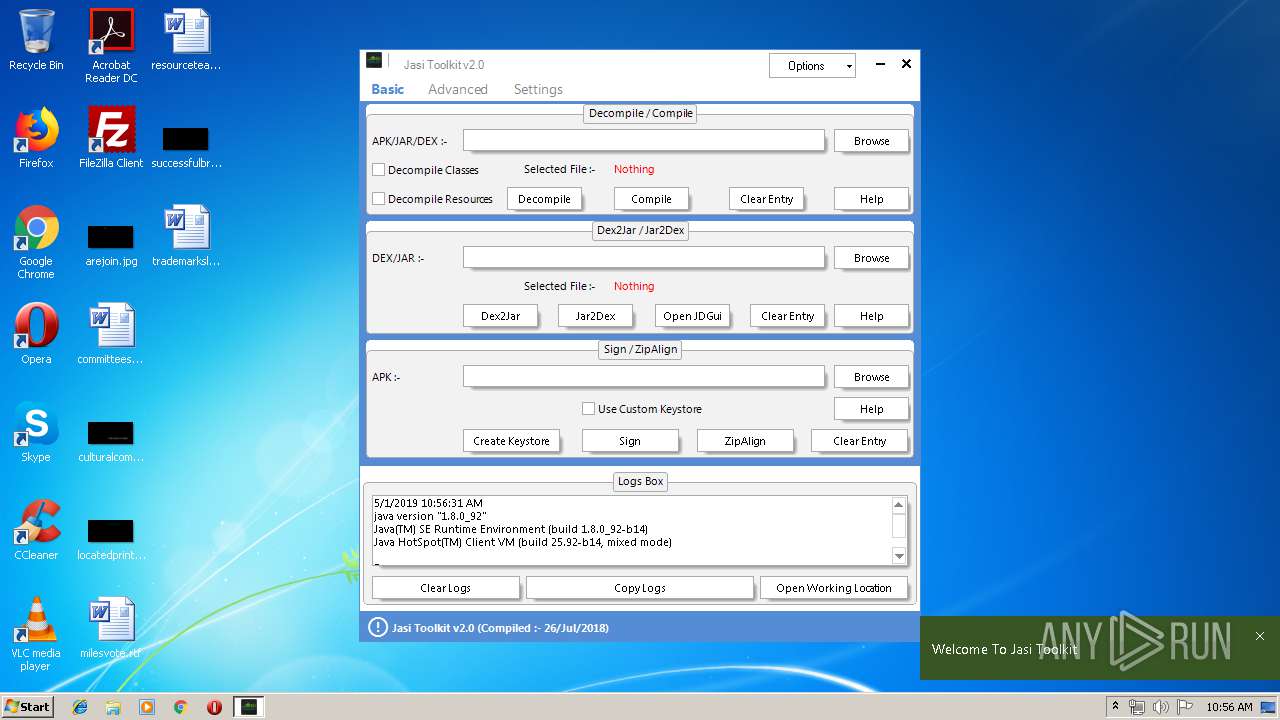Open media player icon in taskbar

tap(147, 707)
